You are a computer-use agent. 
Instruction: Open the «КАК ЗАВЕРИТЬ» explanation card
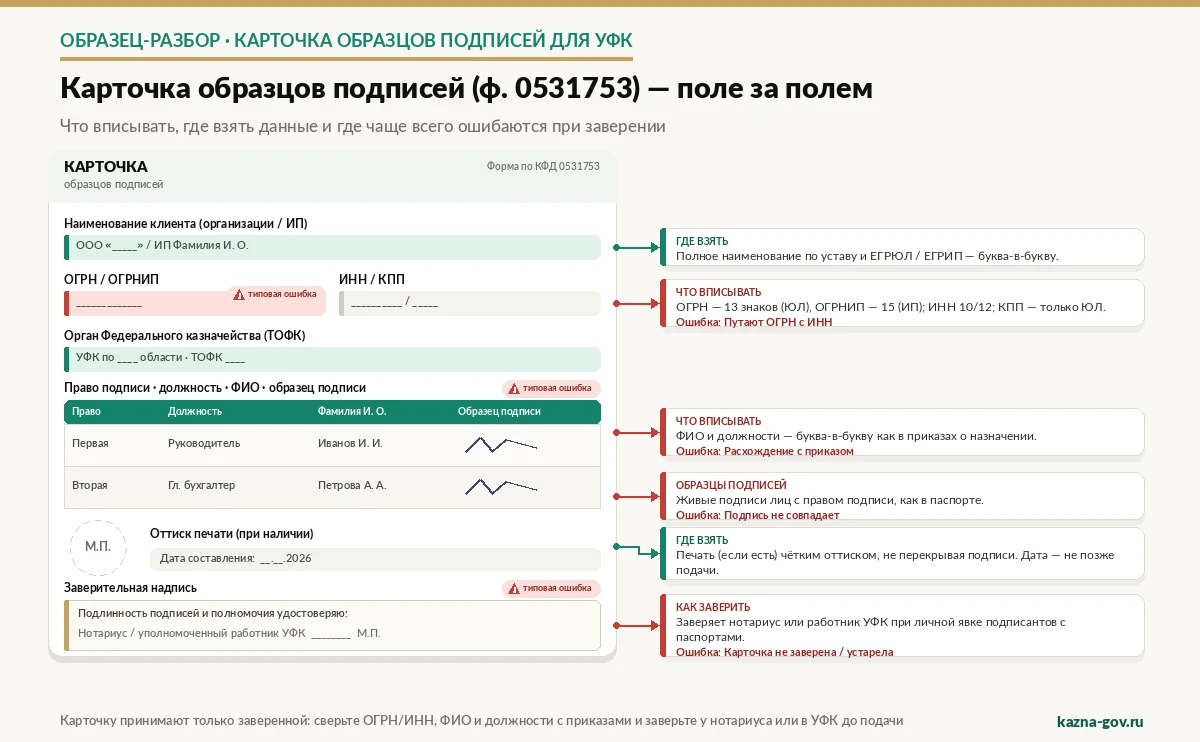coord(902,626)
